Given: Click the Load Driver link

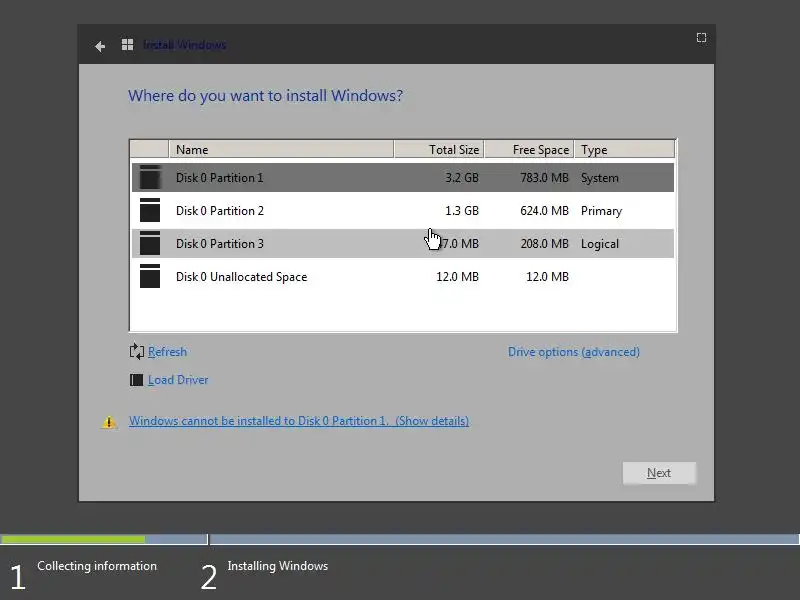Looking at the screenshot, I should point(178,380).
